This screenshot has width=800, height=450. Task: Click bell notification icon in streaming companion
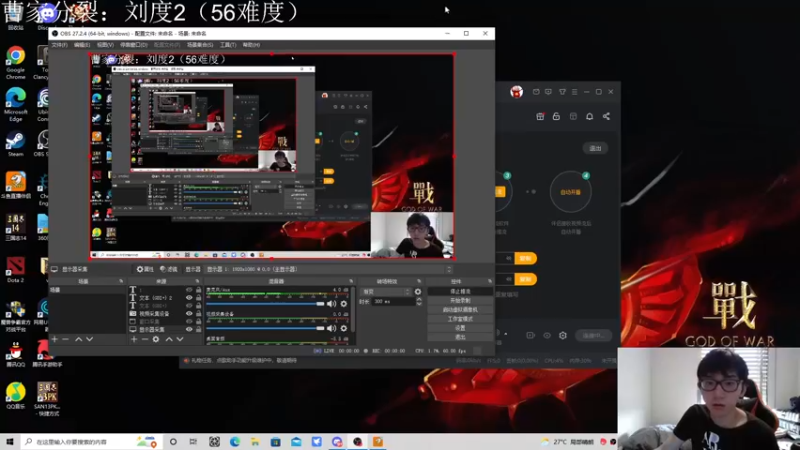pos(589,116)
